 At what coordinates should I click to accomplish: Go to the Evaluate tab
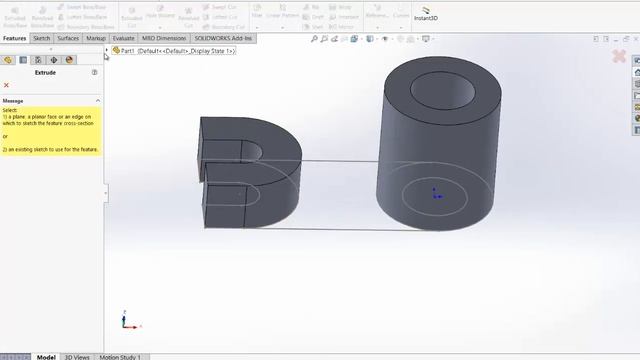coord(123,38)
